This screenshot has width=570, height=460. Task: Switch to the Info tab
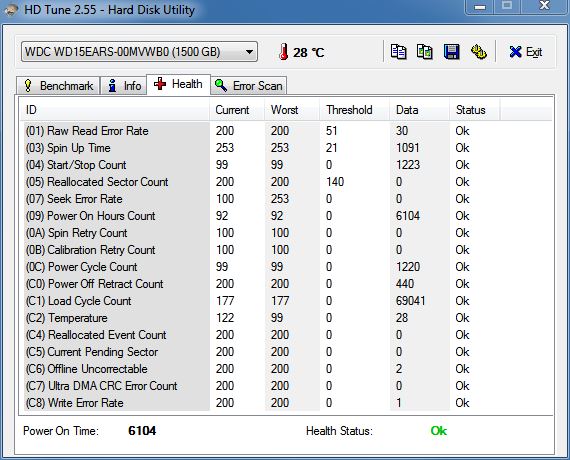click(x=124, y=86)
